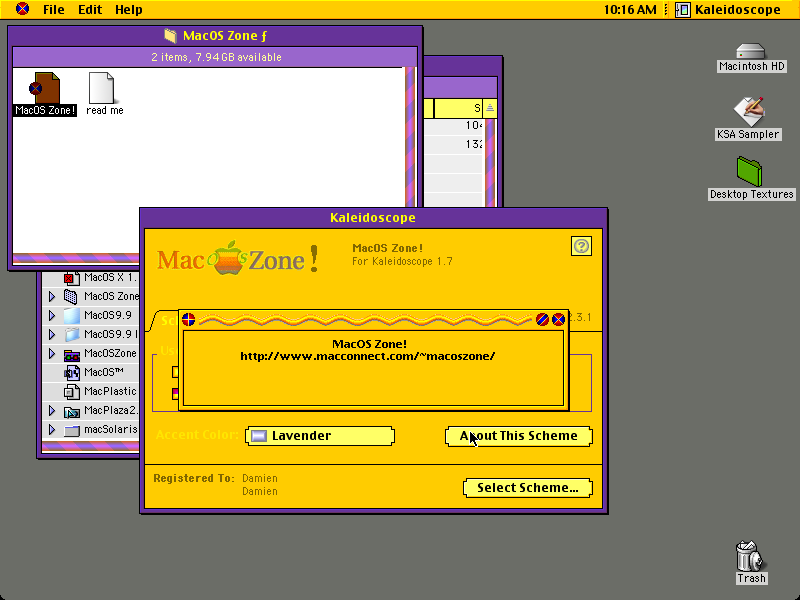
Task: Select the MacOSZone purple folder icon
Action: (x=71, y=354)
